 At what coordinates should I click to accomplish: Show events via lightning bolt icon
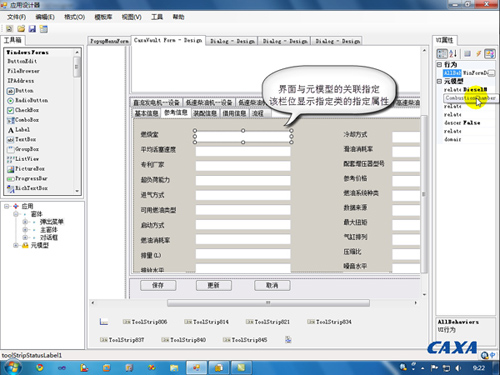[x=479, y=54]
